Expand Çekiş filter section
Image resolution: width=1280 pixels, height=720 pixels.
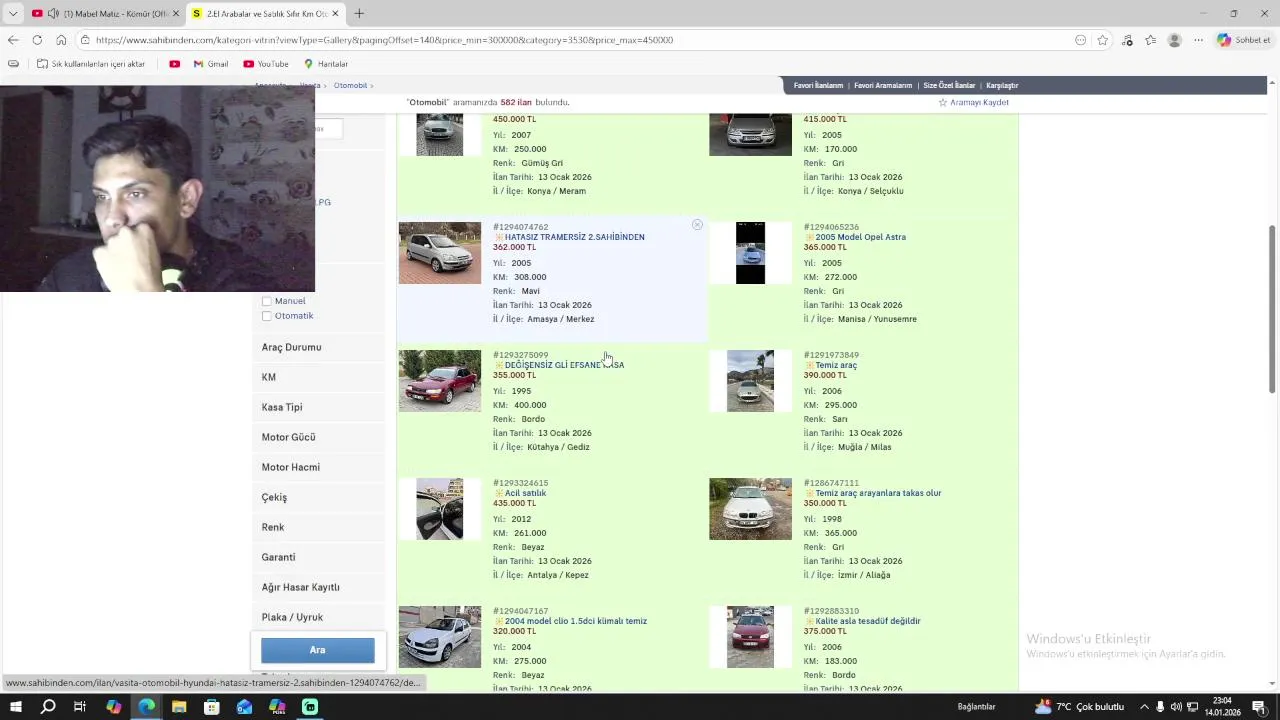click(x=318, y=497)
